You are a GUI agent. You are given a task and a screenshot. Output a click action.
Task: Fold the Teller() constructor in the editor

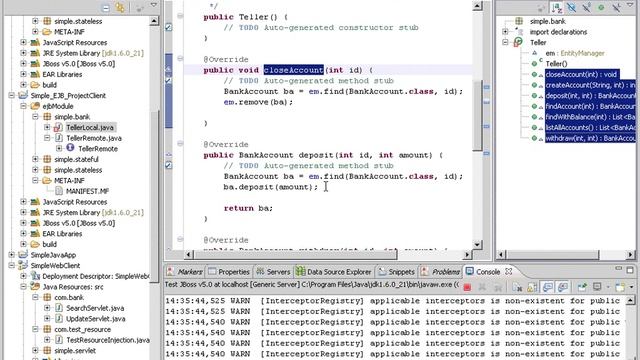click(180, 16)
